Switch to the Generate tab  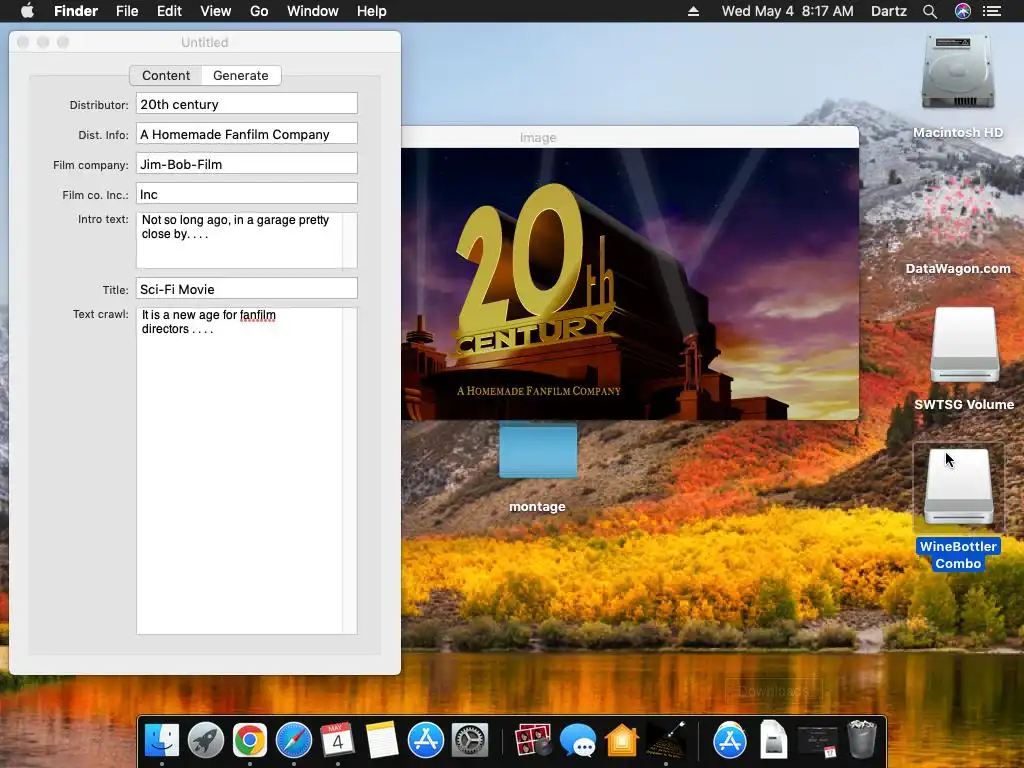click(241, 75)
